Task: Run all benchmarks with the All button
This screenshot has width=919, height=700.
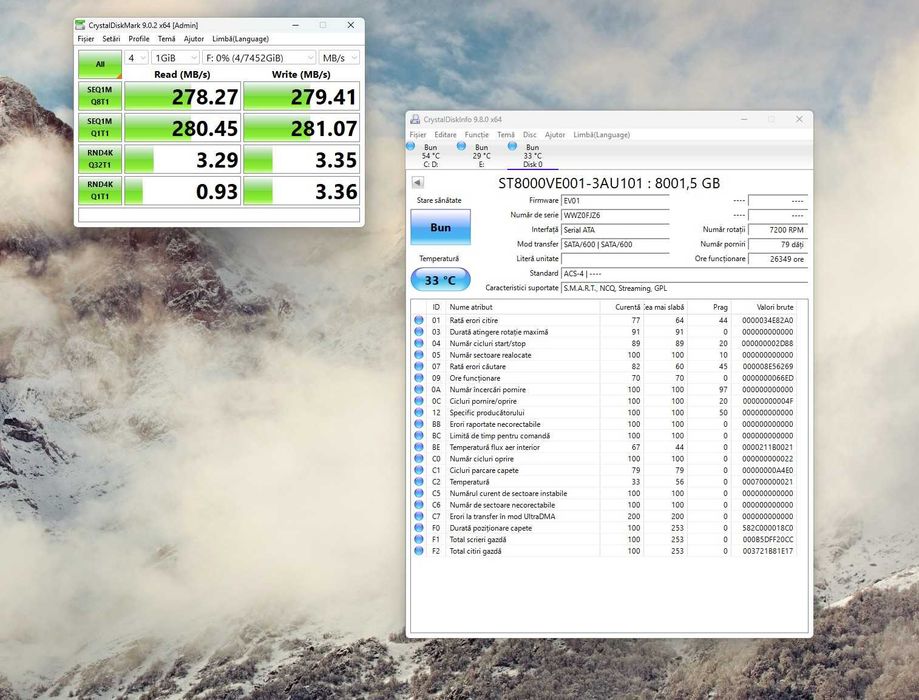Action: pyautogui.click(x=100, y=64)
